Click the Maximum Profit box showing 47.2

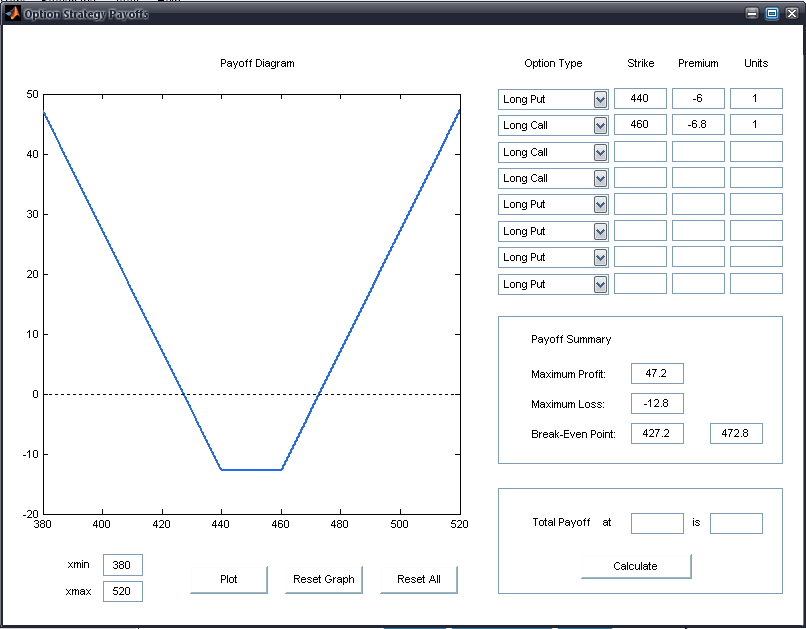pyautogui.click(x=657, y=374)
